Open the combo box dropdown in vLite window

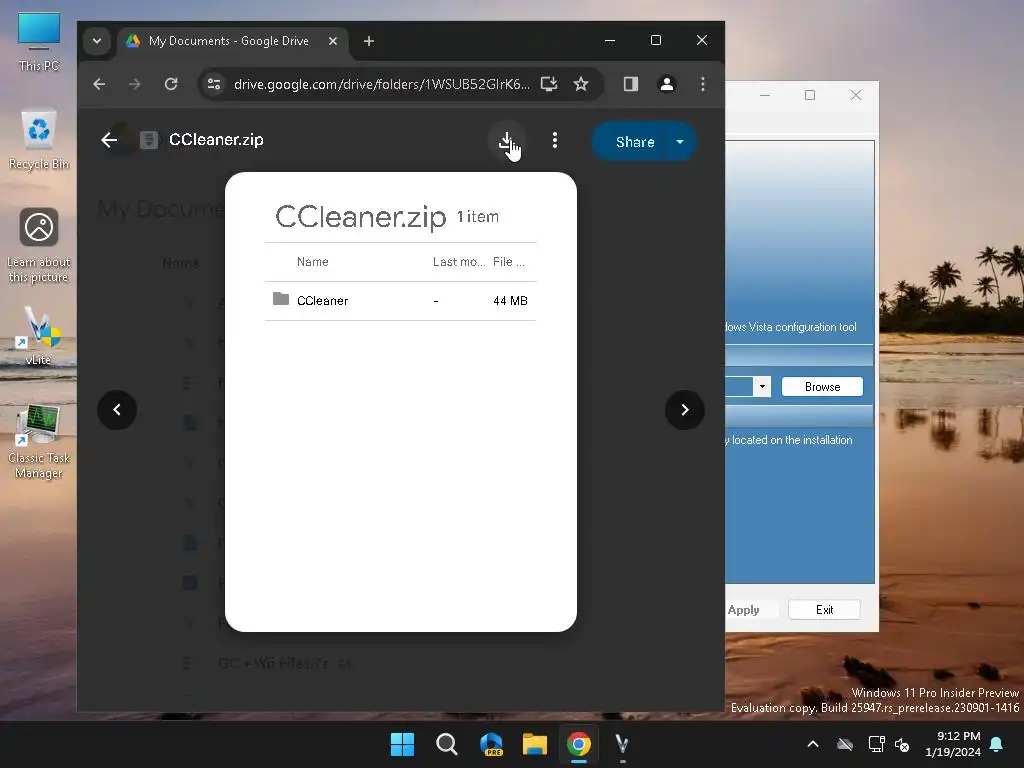(762, 387)
